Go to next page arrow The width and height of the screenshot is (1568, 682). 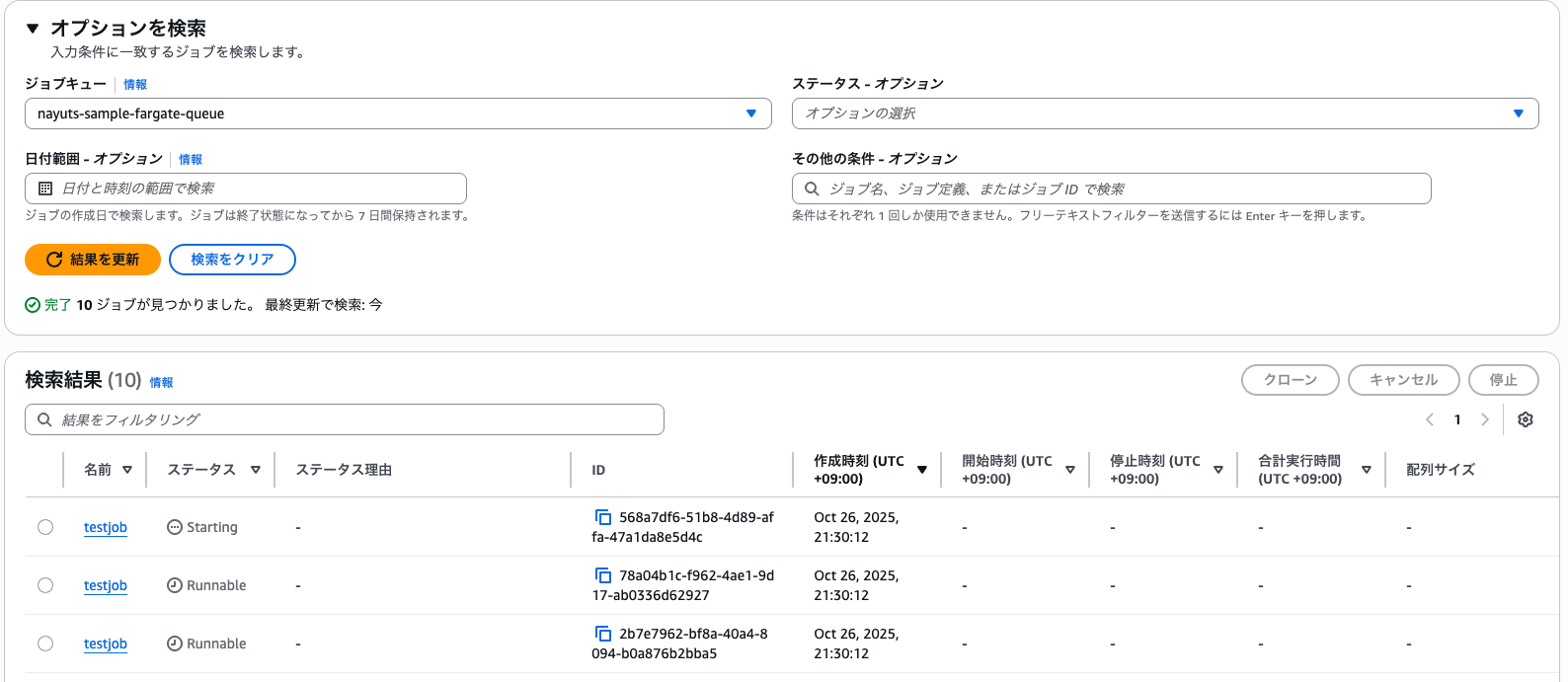[1485, 419]
